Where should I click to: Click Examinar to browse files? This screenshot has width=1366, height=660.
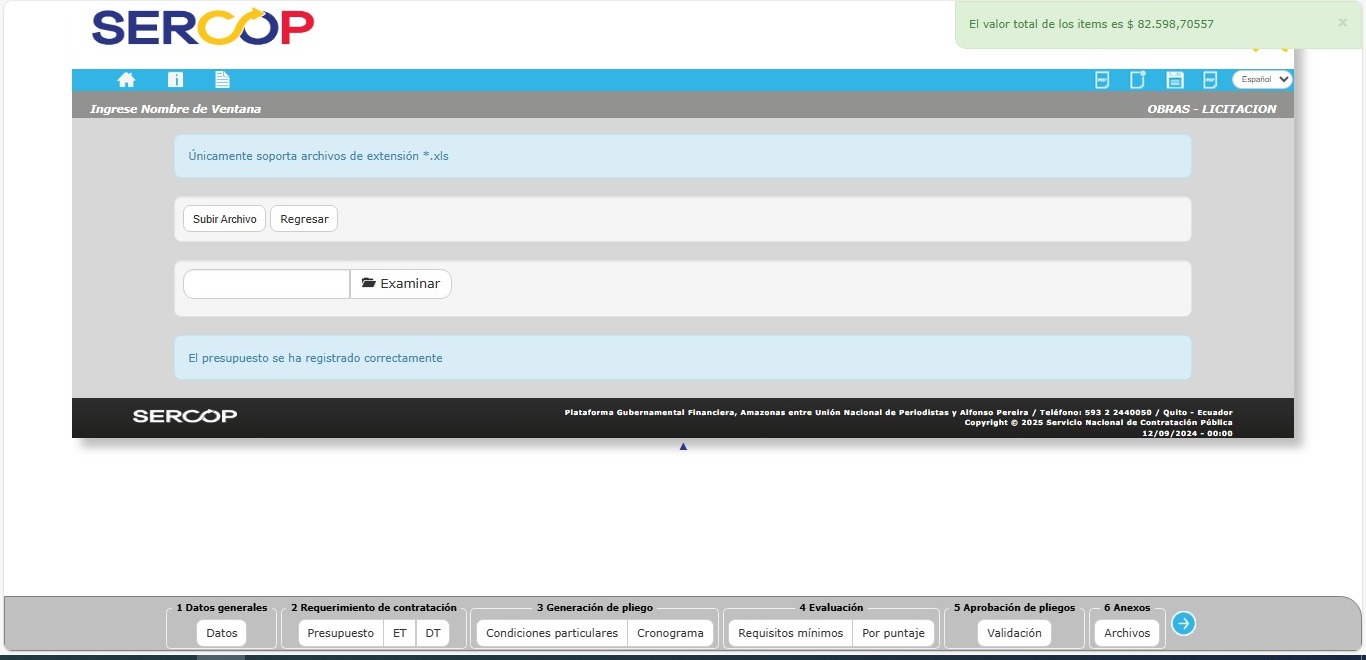tap(401, 284)
